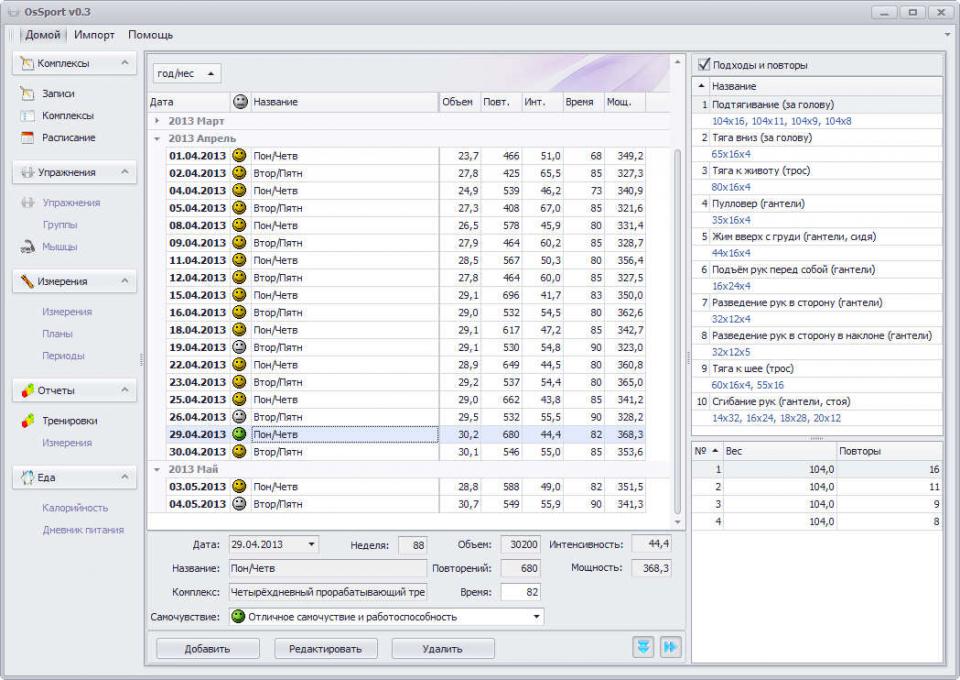This screenshot has height=680, width=960.
Task: Toggle the Подходы и повторы checkbox
Action: click(x=704, y=65)
